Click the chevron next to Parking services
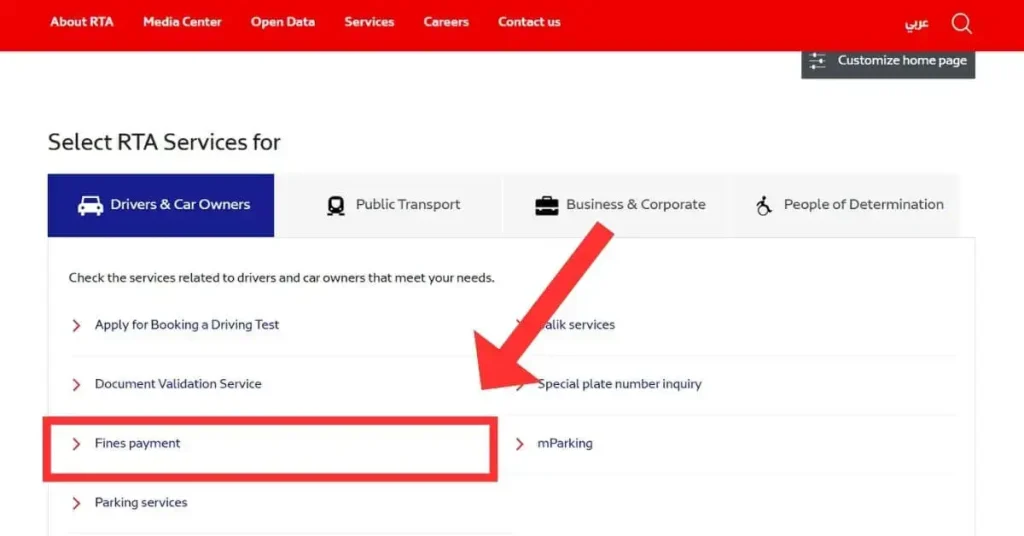 click(x=76, y=503)
